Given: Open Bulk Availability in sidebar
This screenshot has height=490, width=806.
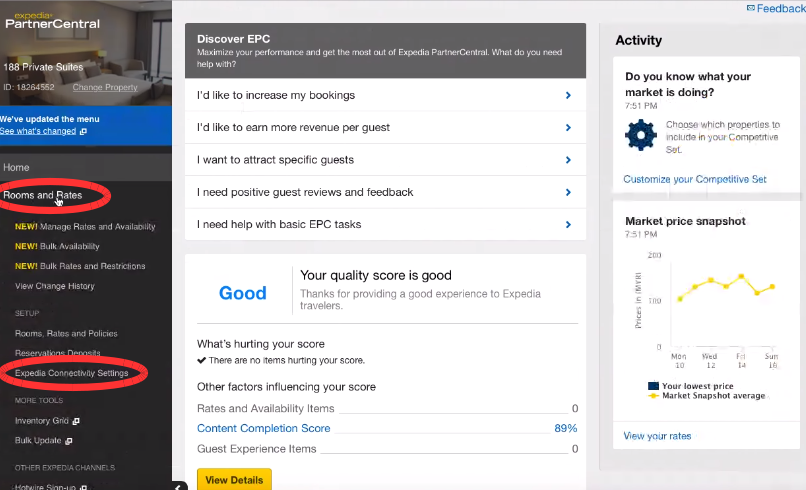Looking at the screenshot, I should [x=57, y=246].
